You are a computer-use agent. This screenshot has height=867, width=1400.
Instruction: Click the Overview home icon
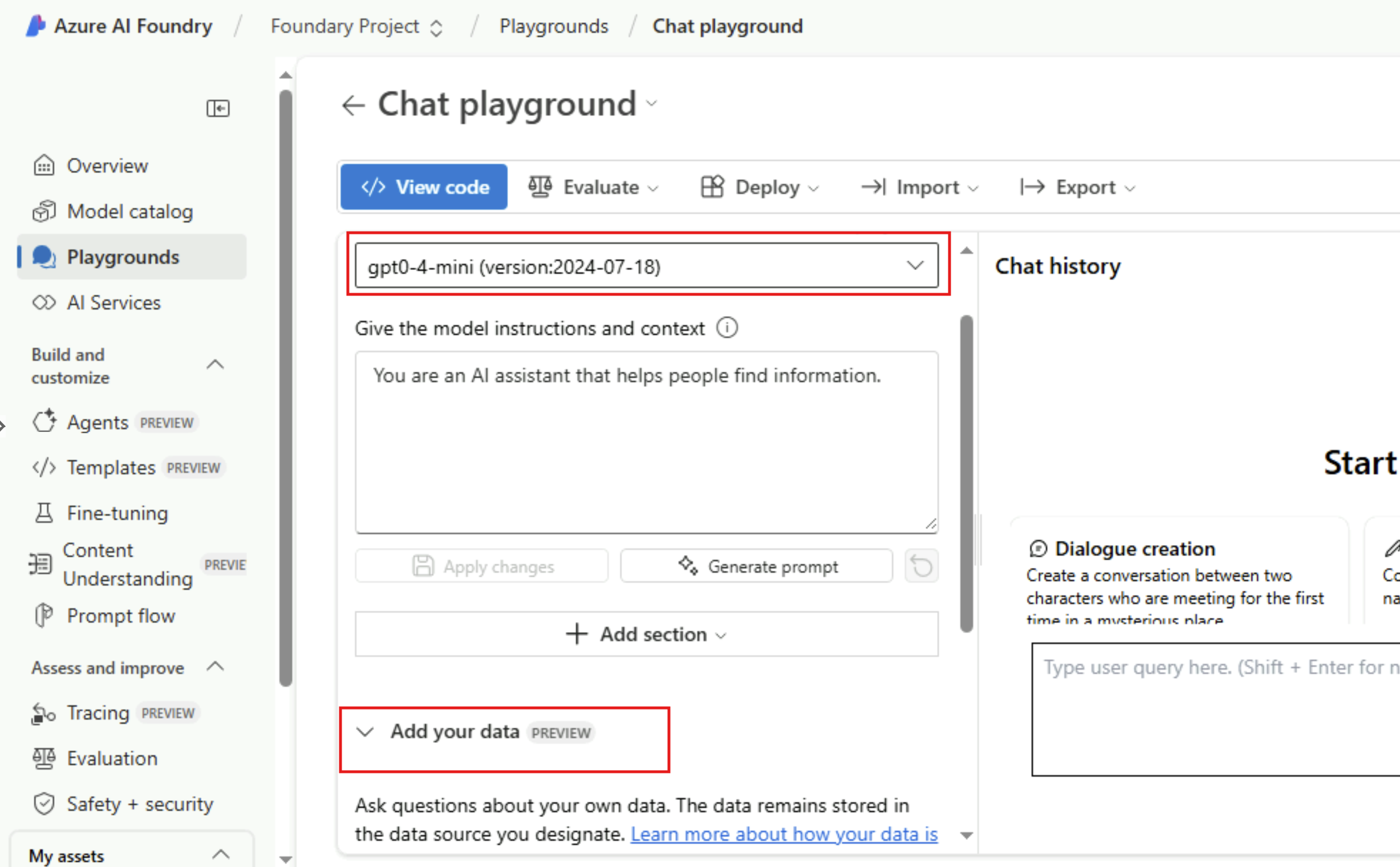(x=44, y=165)
